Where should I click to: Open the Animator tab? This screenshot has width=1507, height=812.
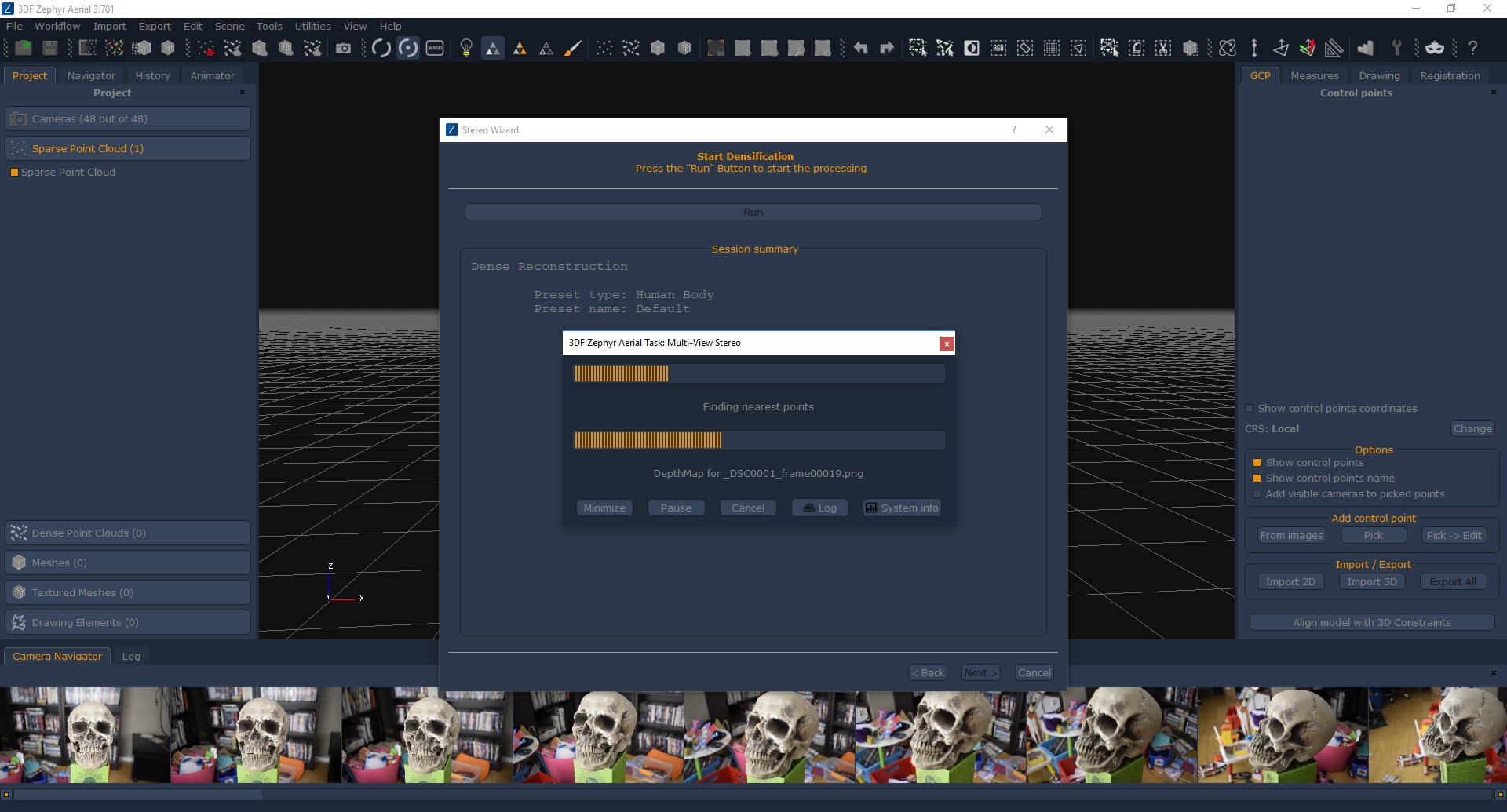(x=212, y=75)
